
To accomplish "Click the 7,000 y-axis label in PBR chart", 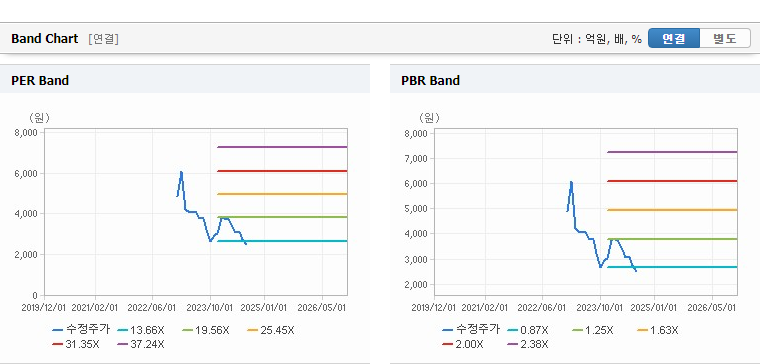I will click(x=417, y=158).
